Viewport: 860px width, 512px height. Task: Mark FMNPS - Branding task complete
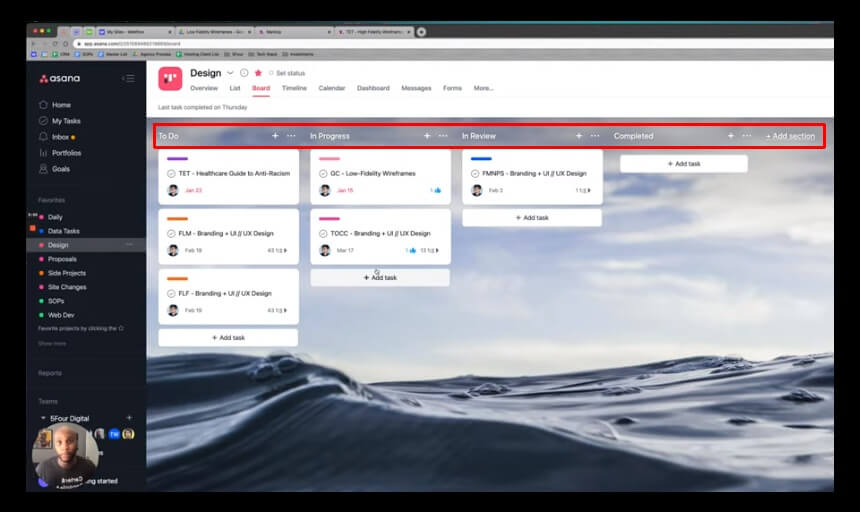coord(475,173)
